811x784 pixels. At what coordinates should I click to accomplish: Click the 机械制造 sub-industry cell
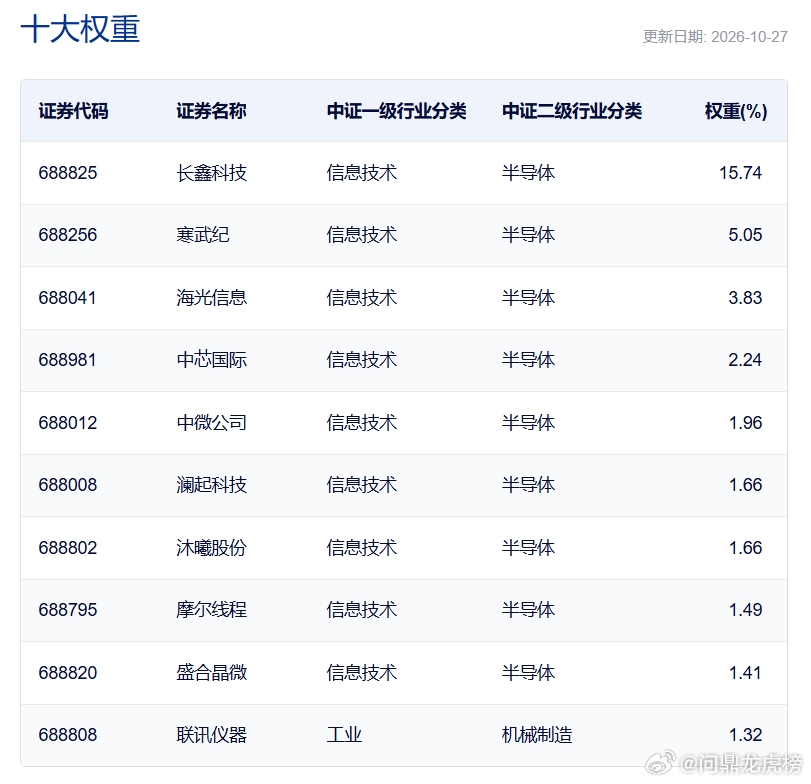[537, 735]
